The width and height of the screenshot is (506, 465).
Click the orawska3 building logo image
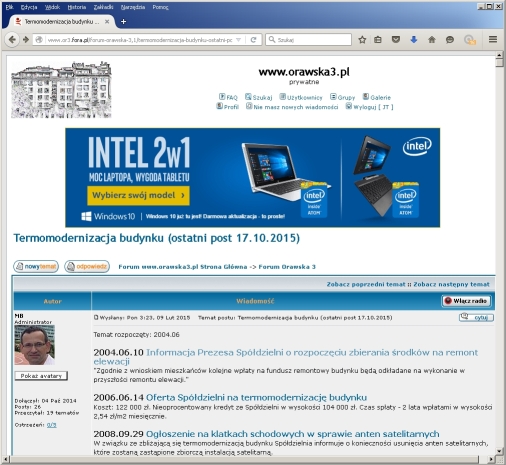61,89
